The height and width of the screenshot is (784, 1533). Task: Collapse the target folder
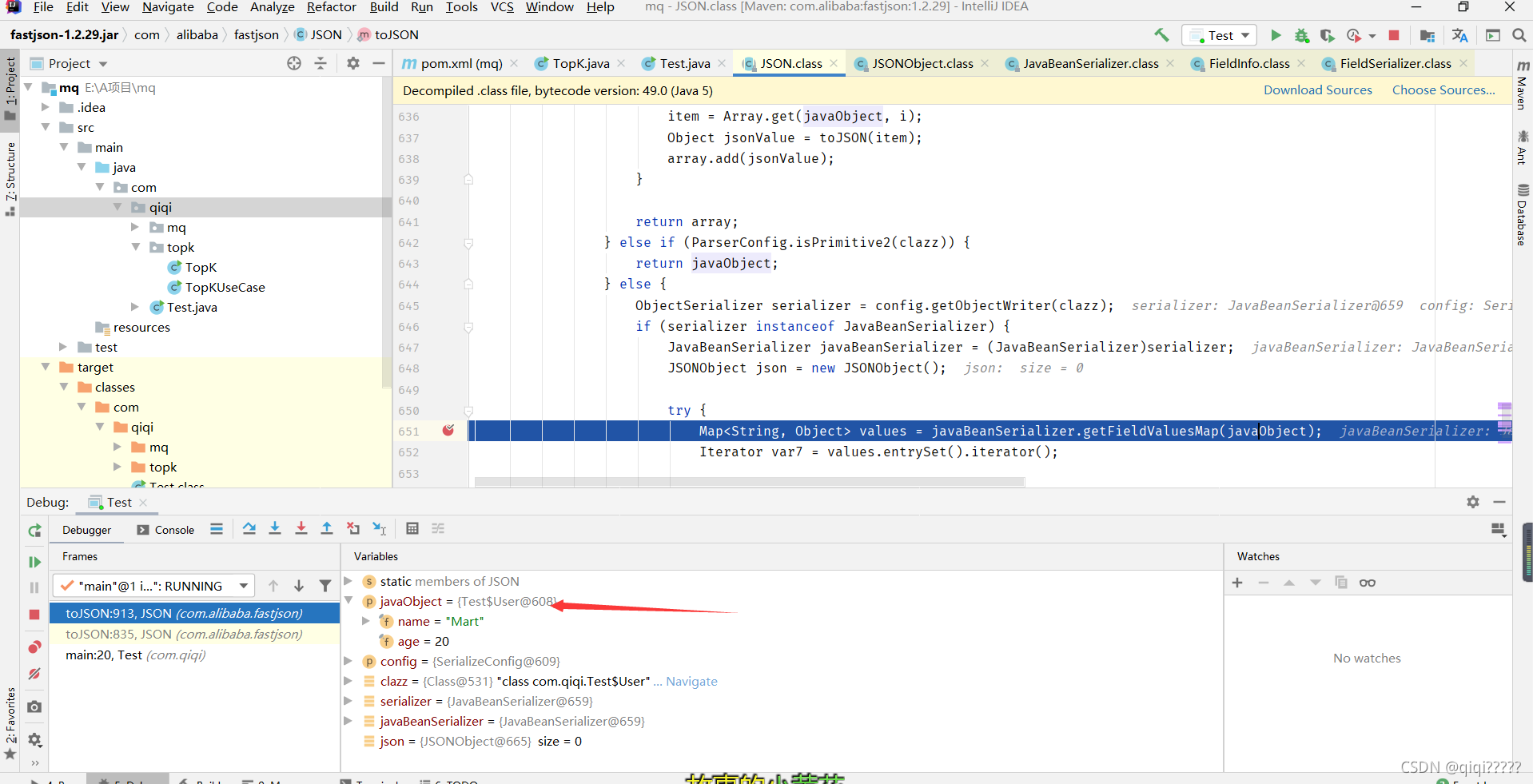46,367
